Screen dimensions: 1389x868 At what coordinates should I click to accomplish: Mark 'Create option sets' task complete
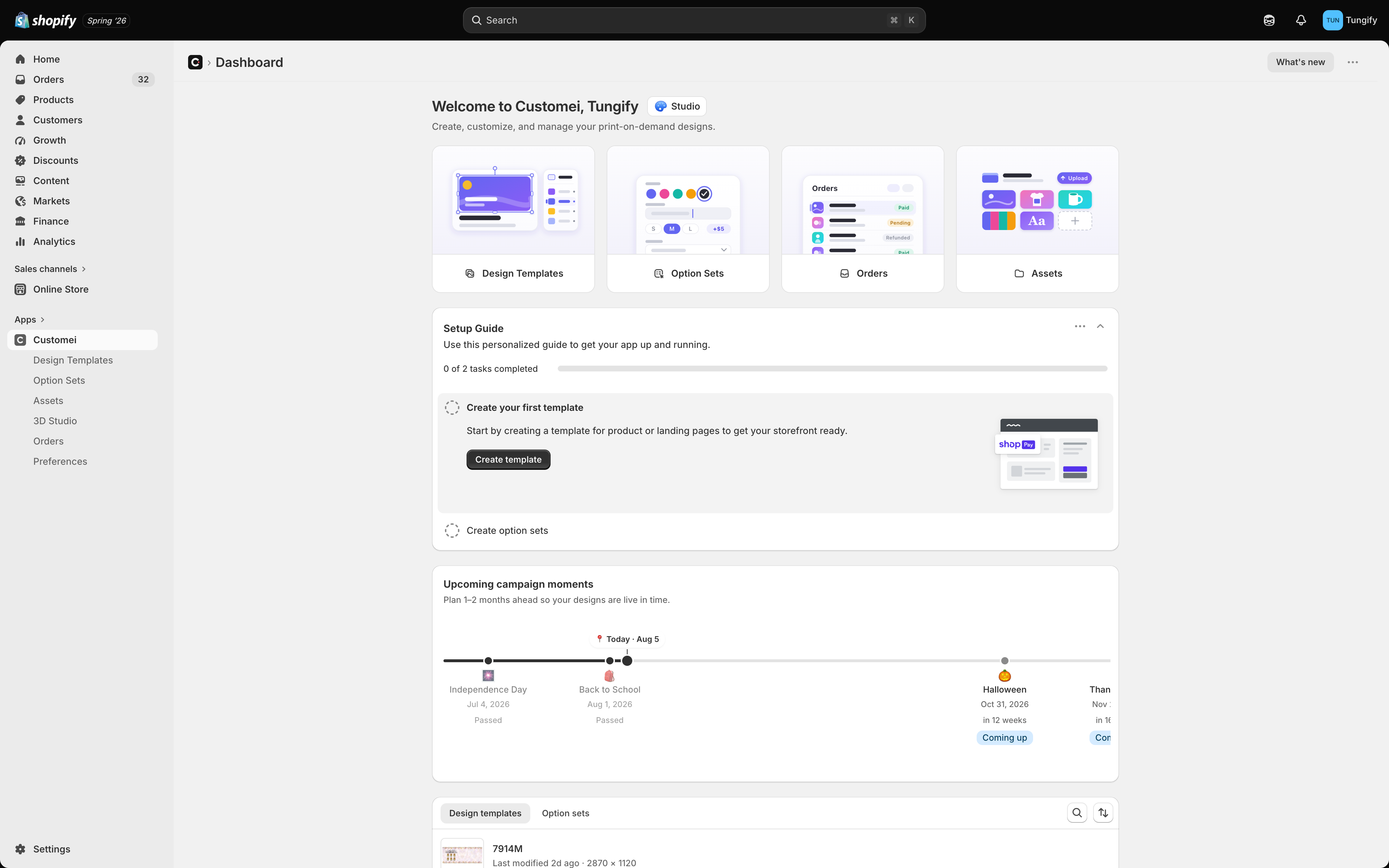pyautogui.click(x=452, y=531)
